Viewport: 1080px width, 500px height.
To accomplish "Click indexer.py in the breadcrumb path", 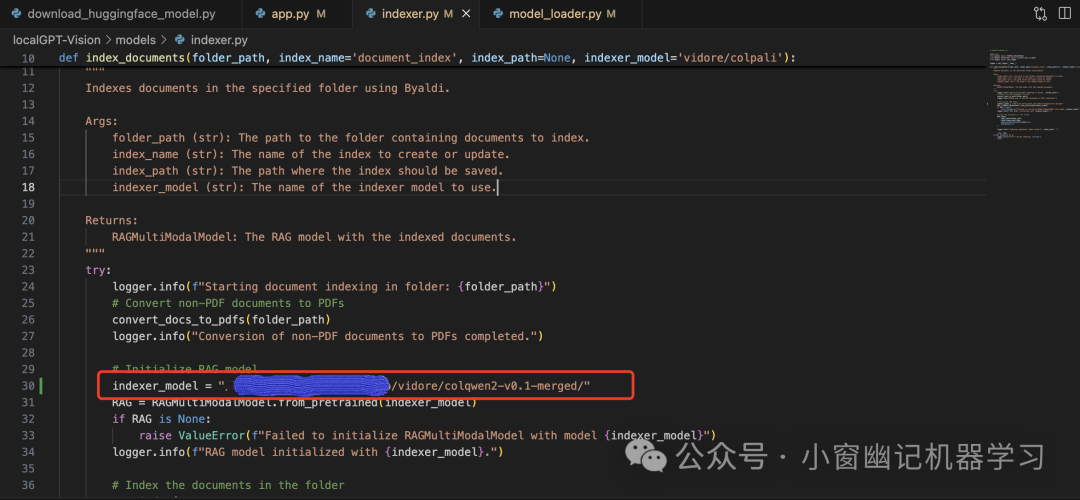I will [219, 40].
